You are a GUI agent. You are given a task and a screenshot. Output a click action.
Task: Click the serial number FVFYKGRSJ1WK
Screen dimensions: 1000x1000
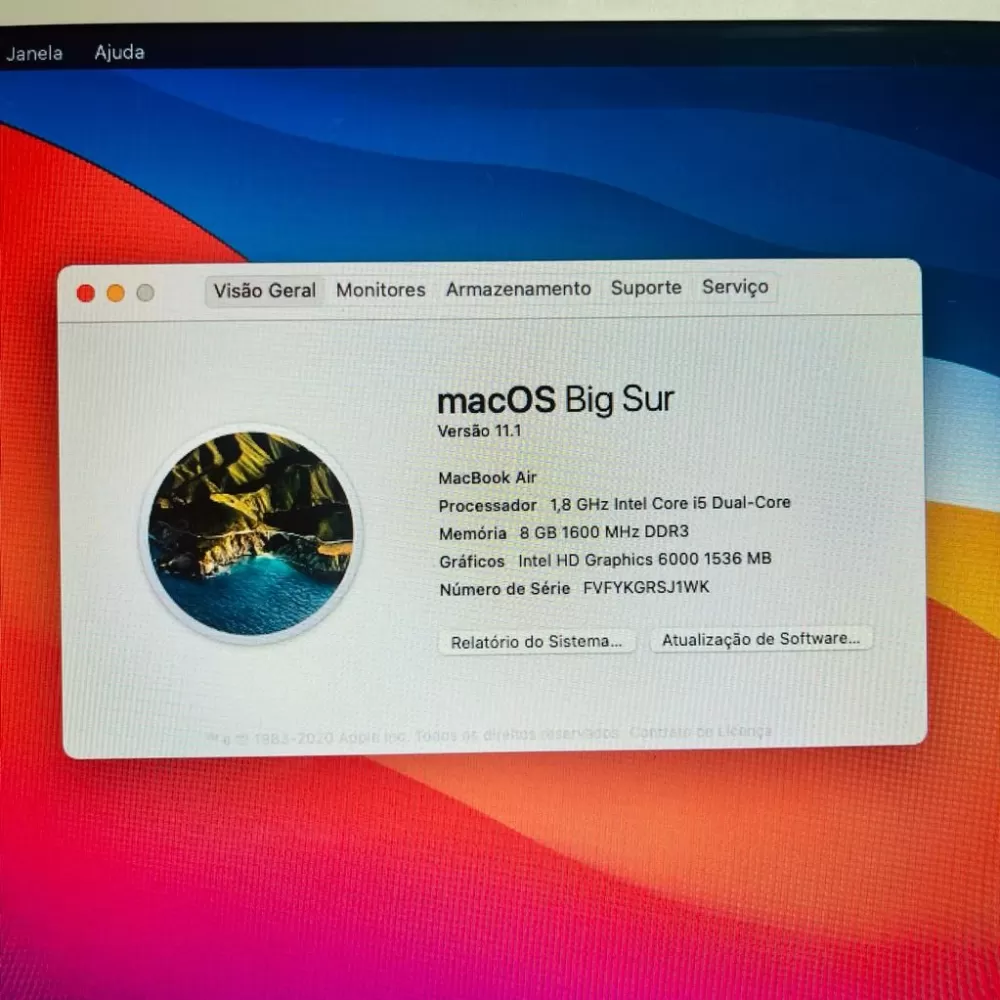click(646, 587)
